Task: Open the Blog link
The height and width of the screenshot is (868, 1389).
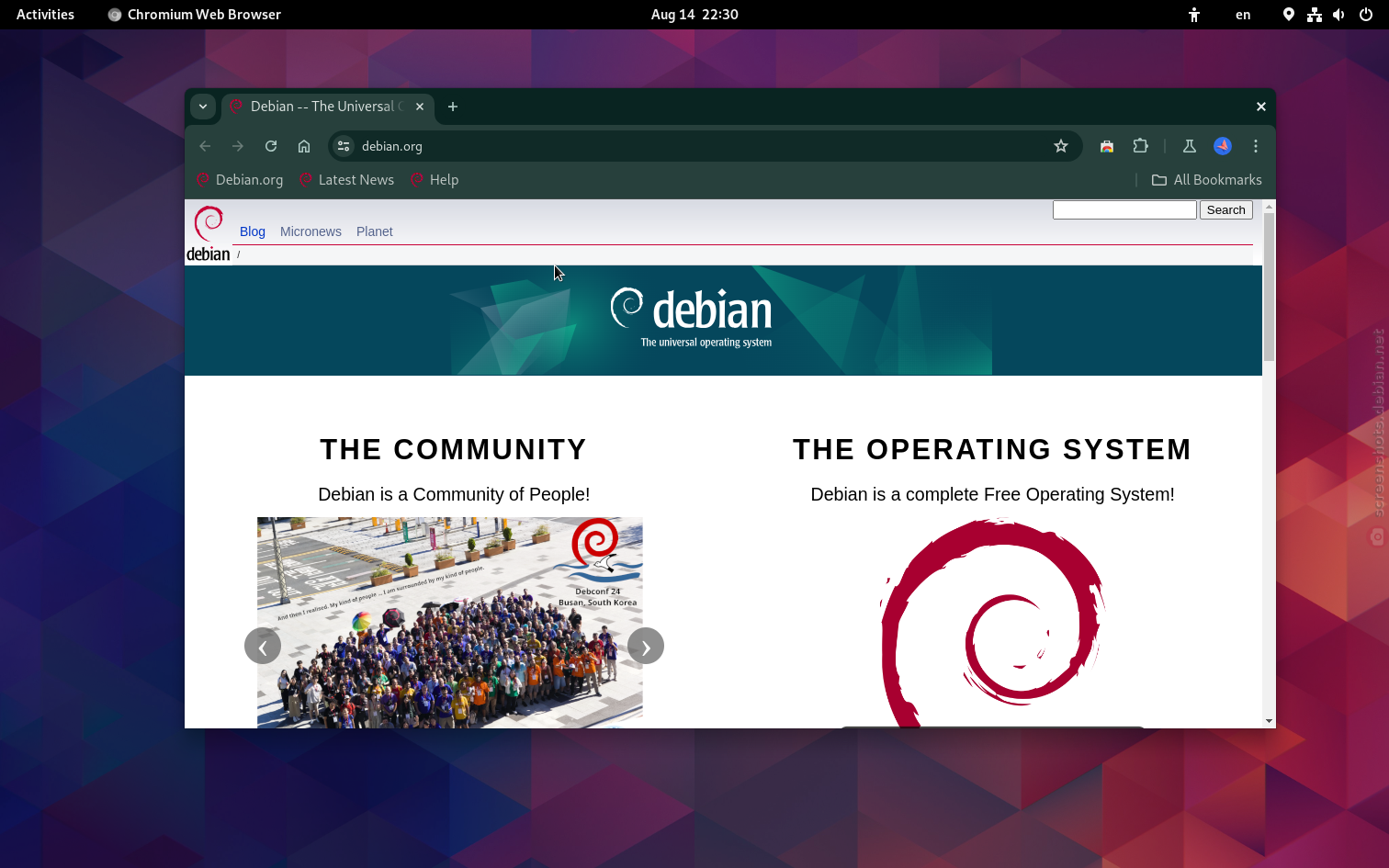Action: click(x=253, y=231)
